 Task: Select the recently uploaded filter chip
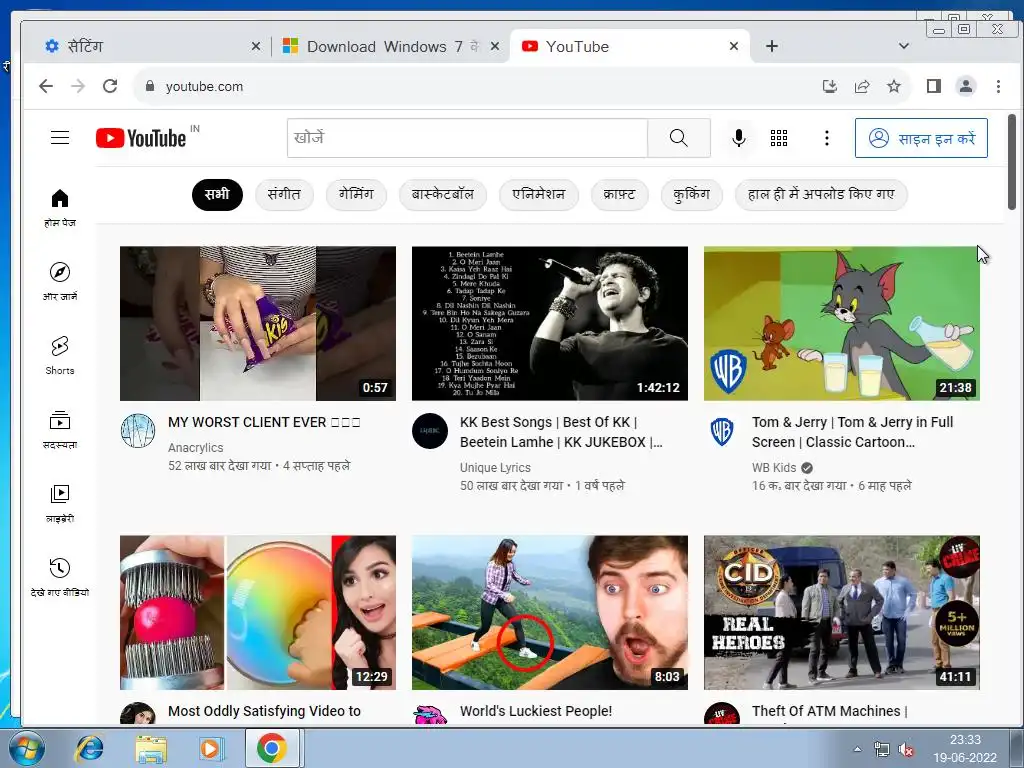(821, 195)
